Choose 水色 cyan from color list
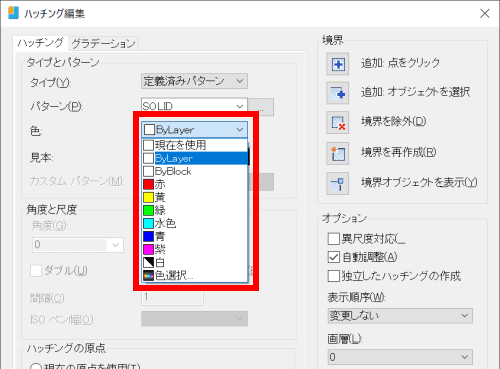This screenshot has height=369, width=500. [x=195, y=223]
